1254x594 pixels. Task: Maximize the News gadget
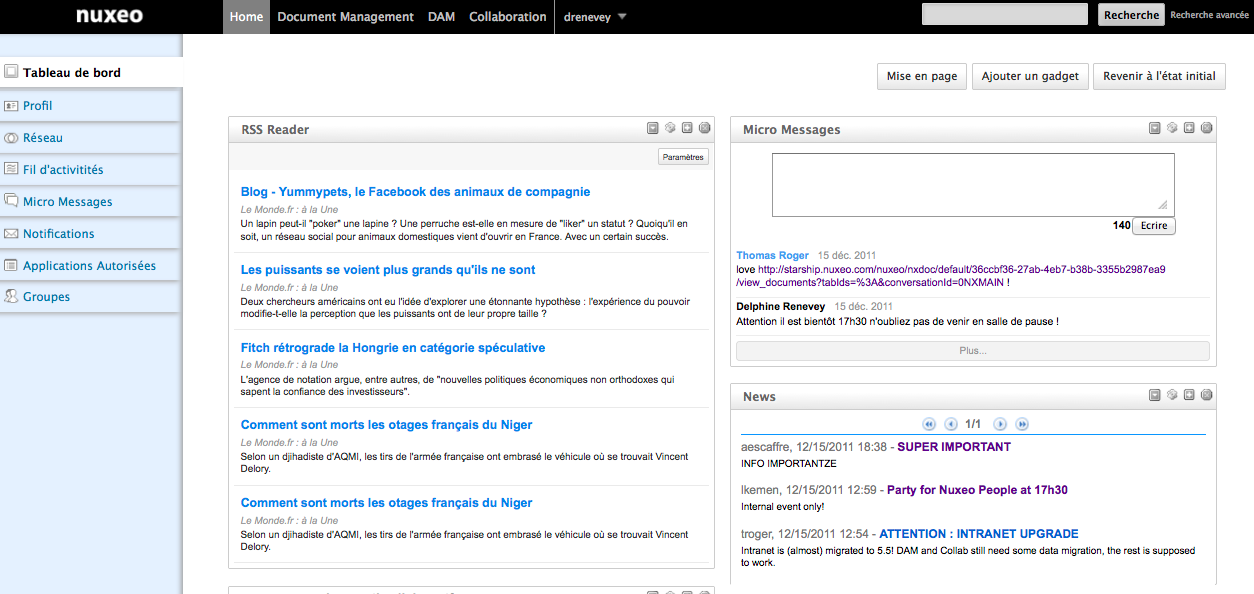(1189, 395)
